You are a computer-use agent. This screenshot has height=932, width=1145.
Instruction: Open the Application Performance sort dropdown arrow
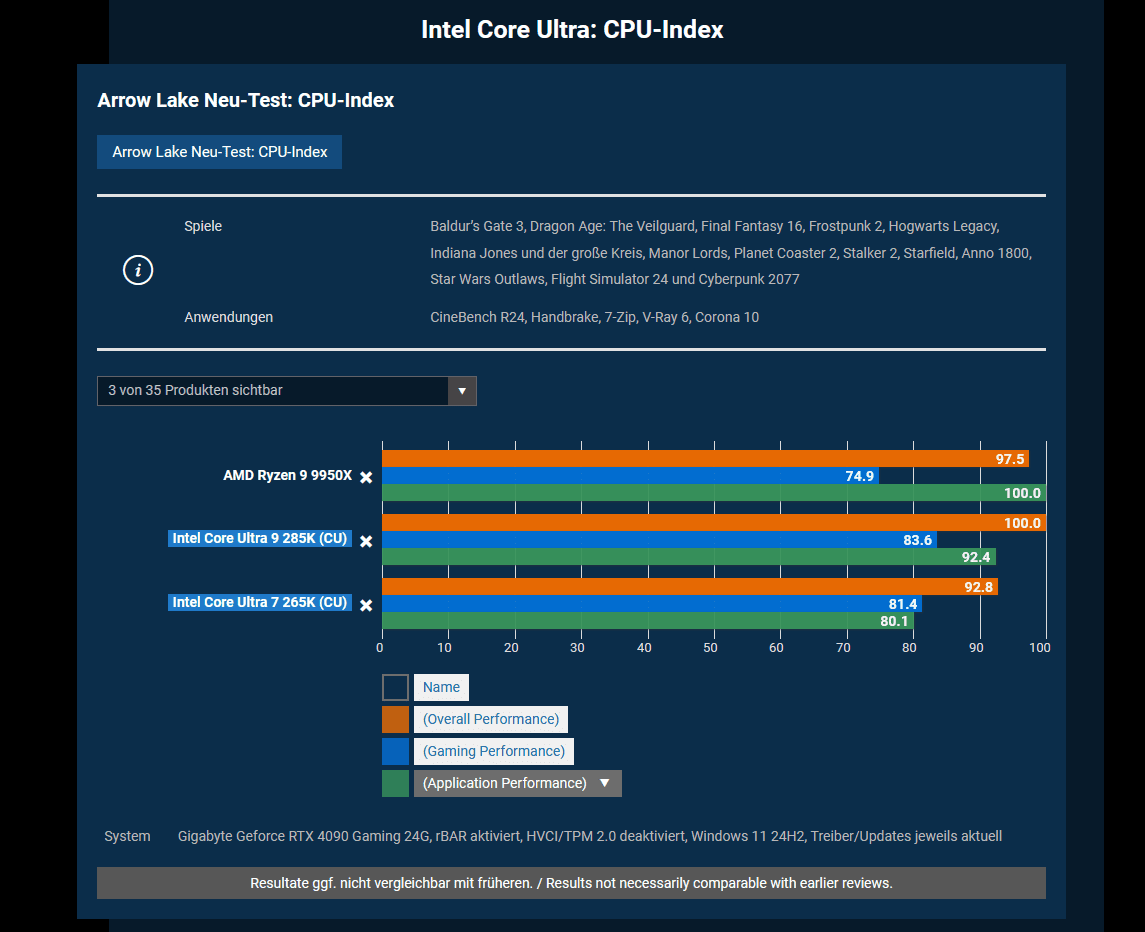[x=605, y=783]
